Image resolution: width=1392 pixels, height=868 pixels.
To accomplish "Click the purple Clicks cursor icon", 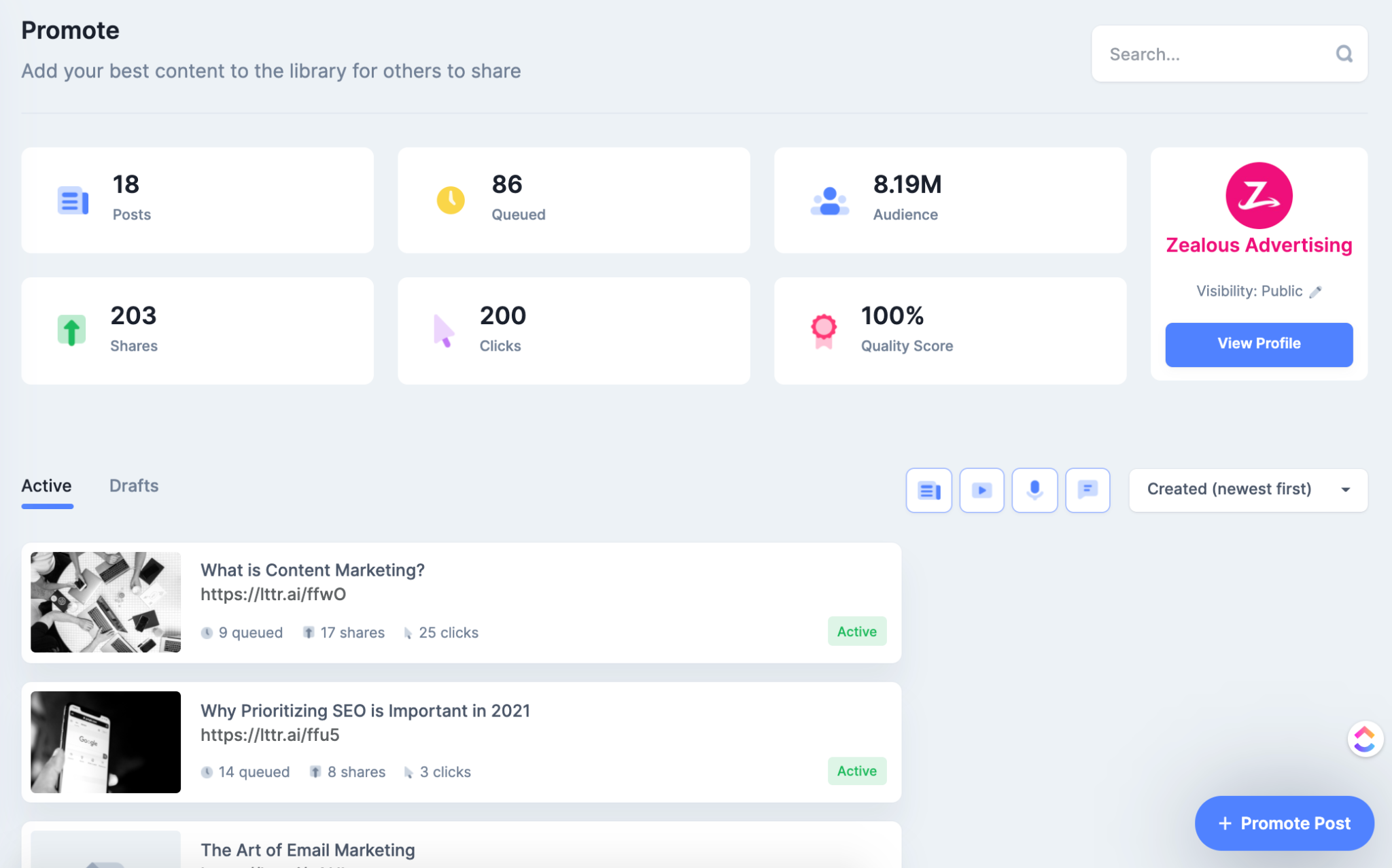I will coord(444,331).
